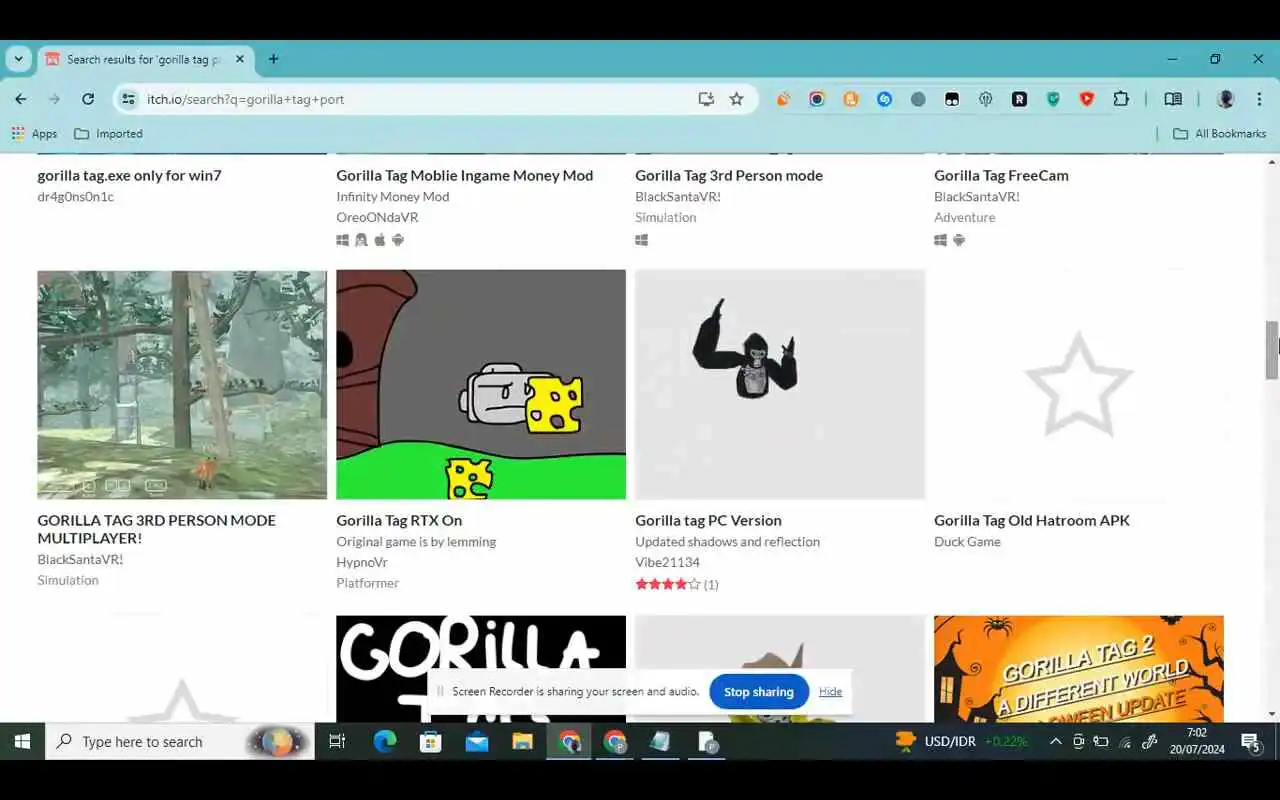Click the install app icon in address bar

coord(706,99)
